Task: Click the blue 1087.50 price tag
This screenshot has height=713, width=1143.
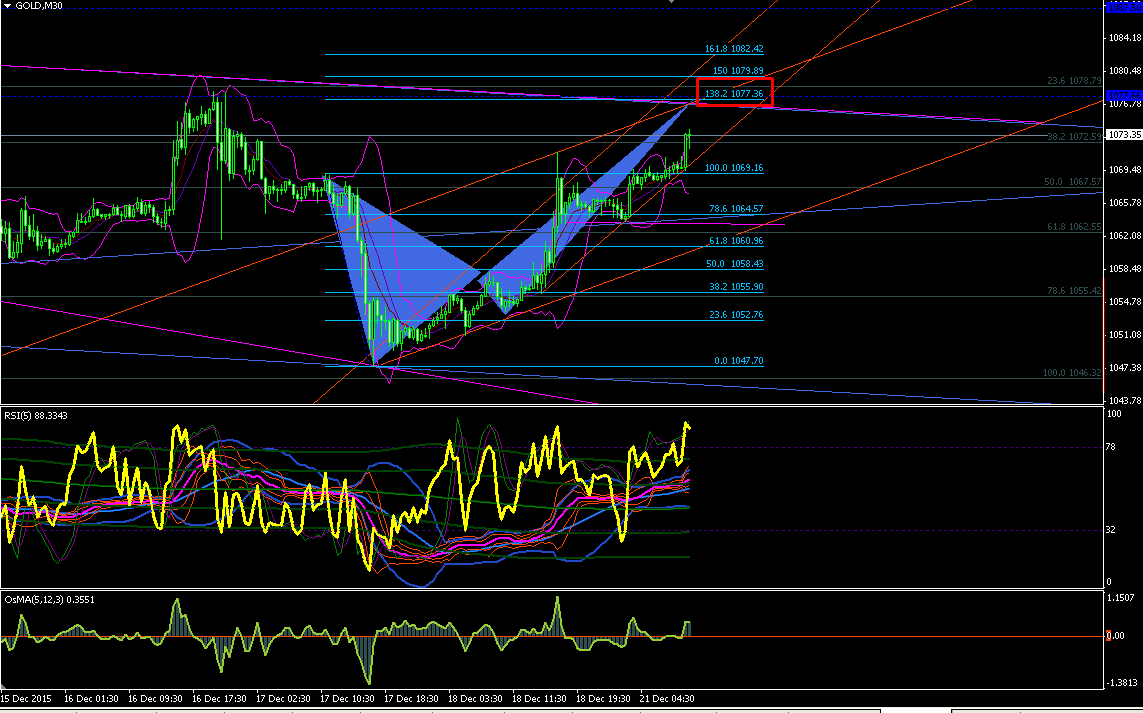Action: coord(1124,7)
